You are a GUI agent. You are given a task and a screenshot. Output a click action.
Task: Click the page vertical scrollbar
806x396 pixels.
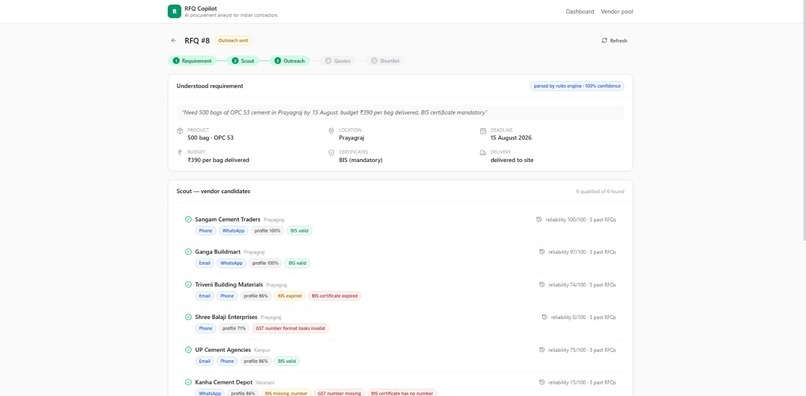803,121
